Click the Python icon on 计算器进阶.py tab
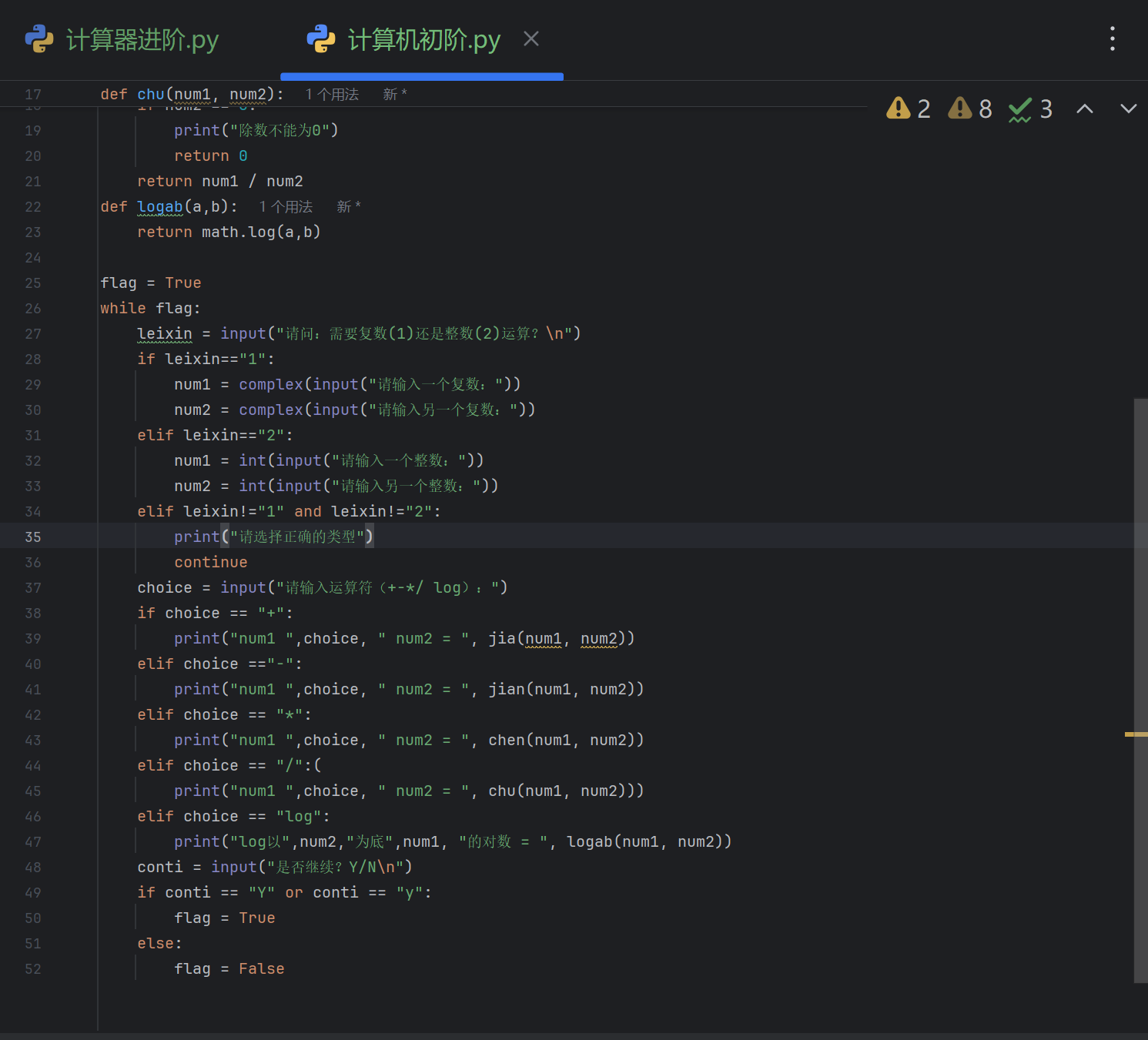The image size is (1148, 1040). [x=39, y=38]
